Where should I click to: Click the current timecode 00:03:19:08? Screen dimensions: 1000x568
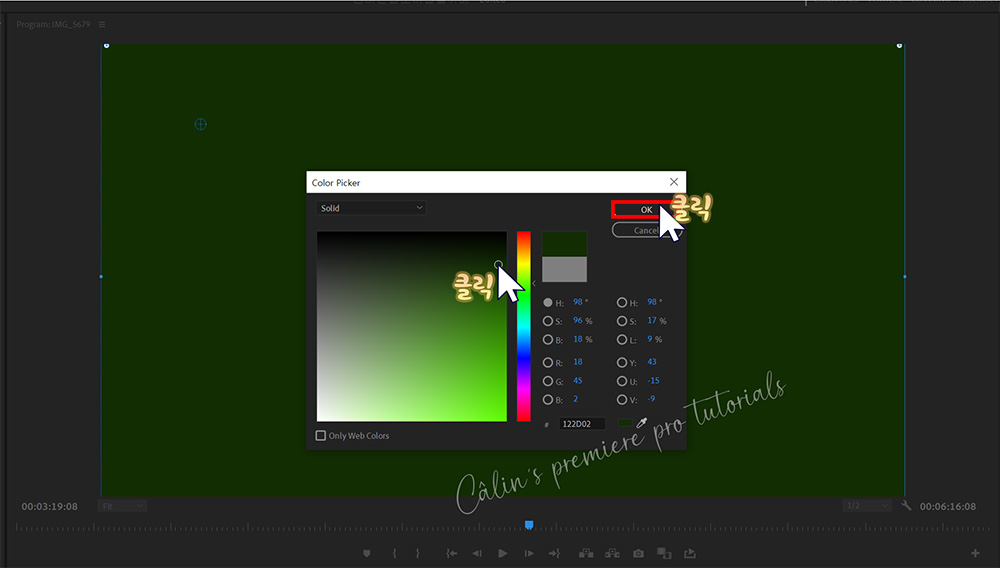[x=50, y=506]
